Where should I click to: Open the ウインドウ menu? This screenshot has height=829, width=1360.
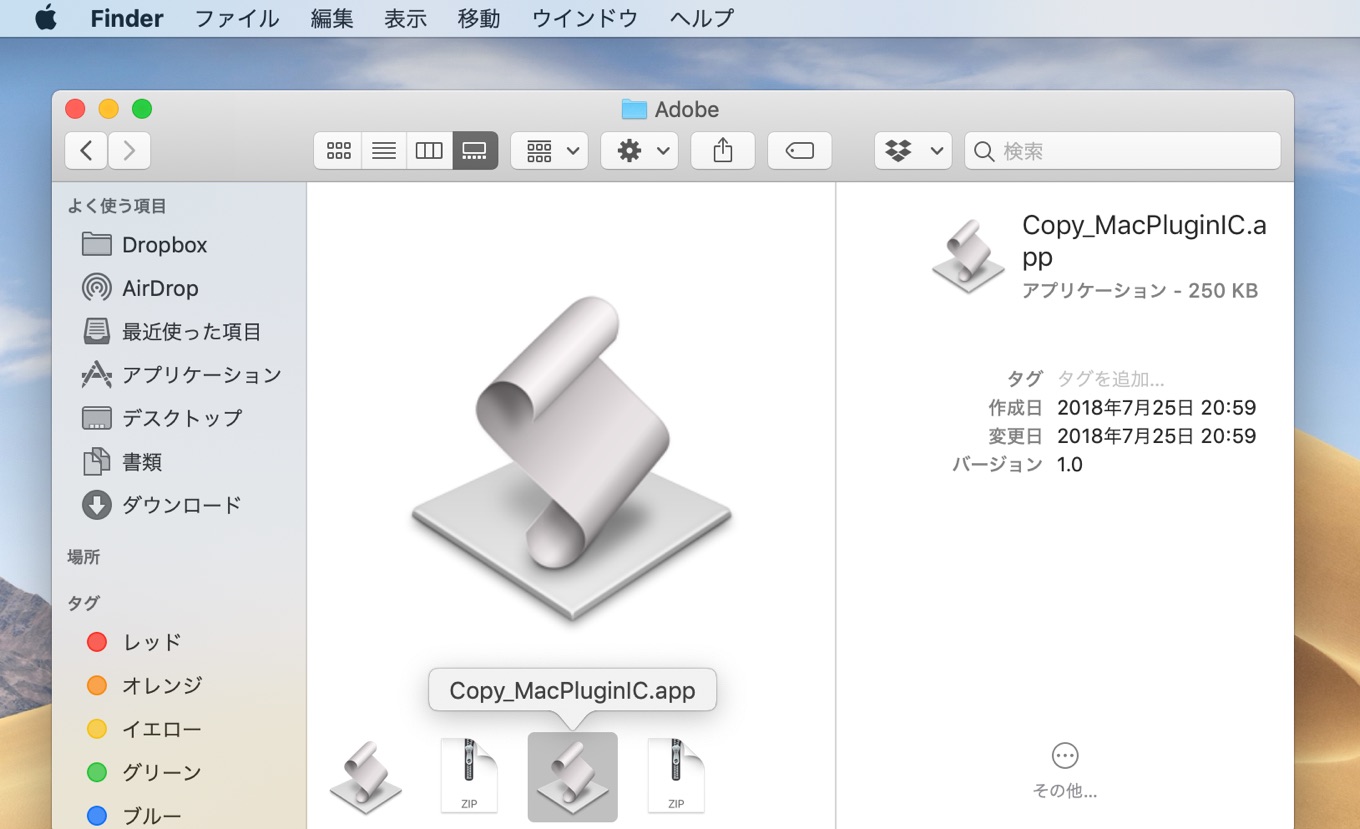(x=585, y=18)
